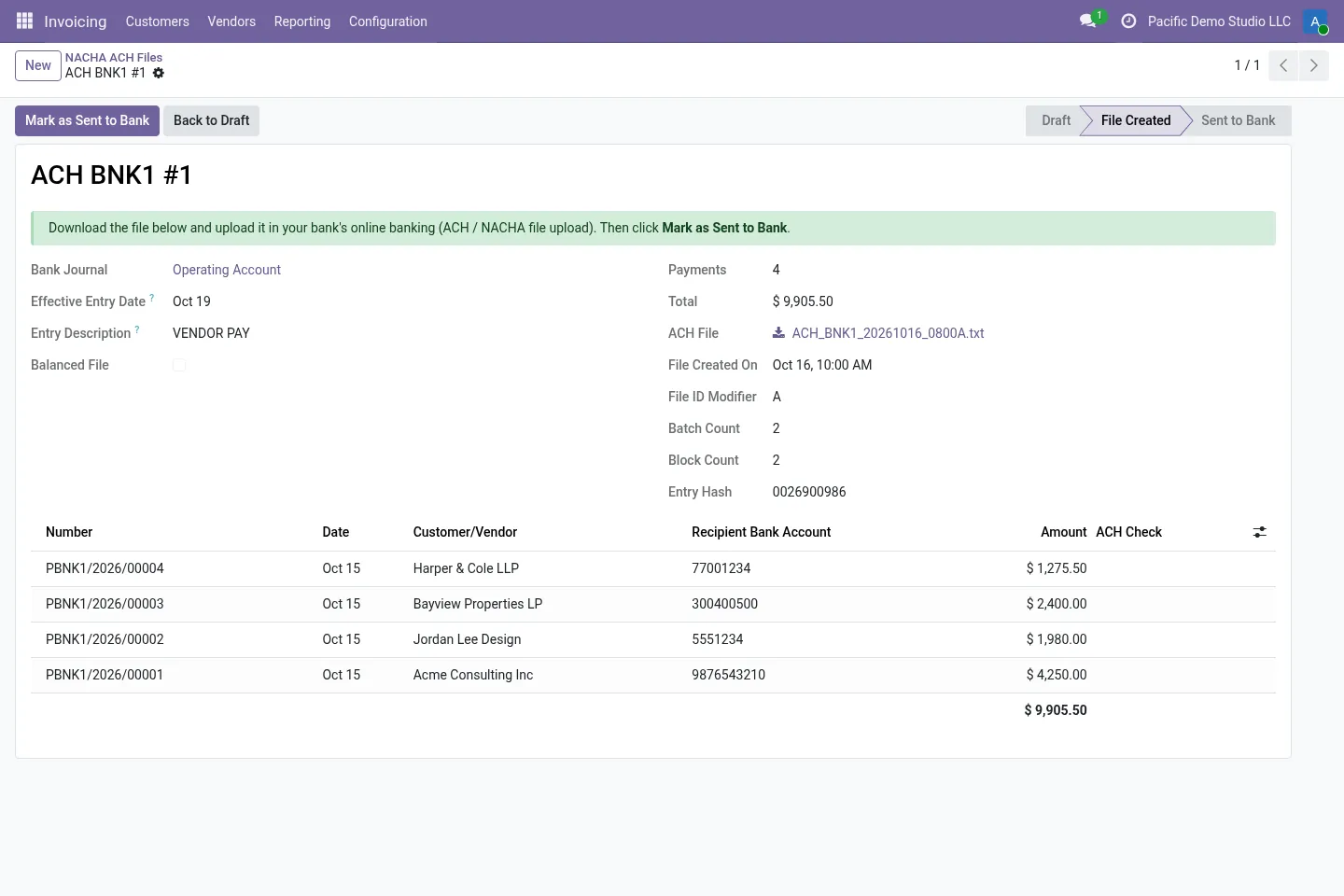Image resolution: width=1344 pixels, height=896 pixels.
Task: Open the record actions gear menu
Action: pos(159,73)
